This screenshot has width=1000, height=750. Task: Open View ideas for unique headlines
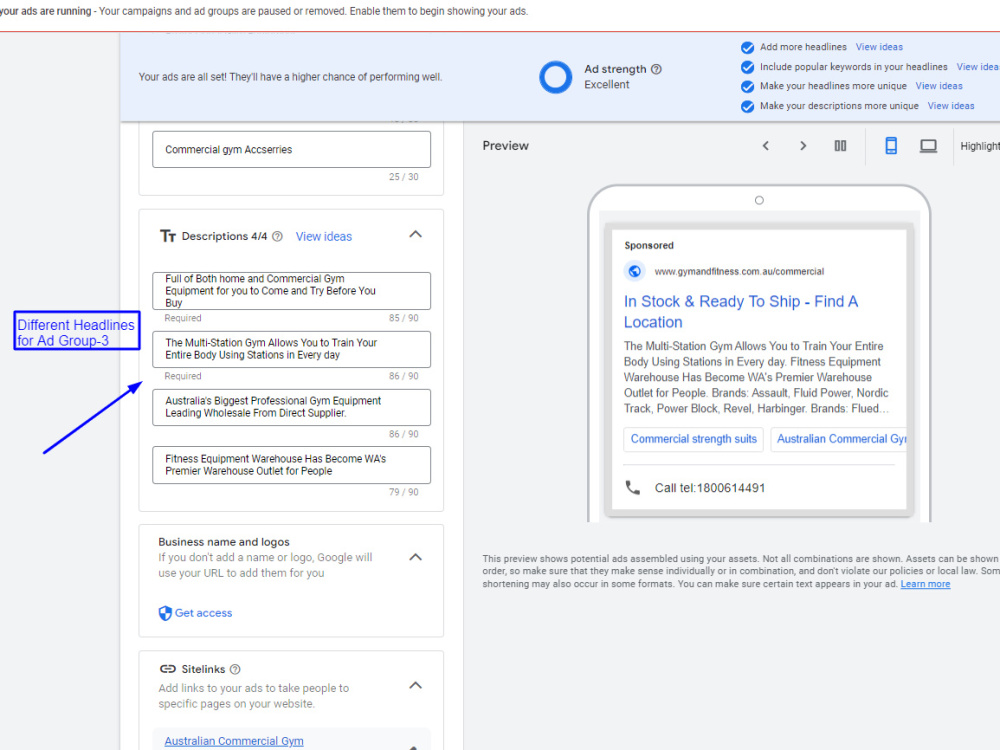click(939, 86)
